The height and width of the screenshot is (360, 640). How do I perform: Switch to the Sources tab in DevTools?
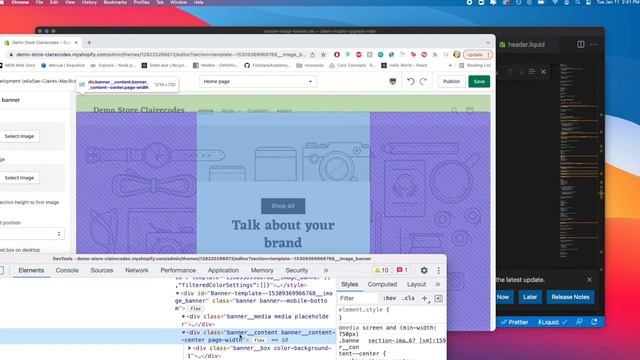102,270
